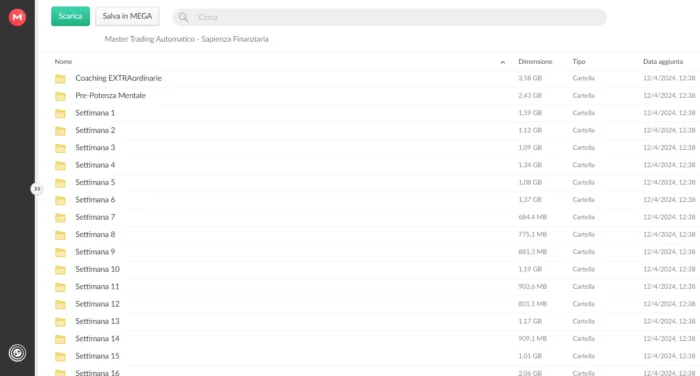
Task: Click the 881,3 MB size value
Action: 533,252
